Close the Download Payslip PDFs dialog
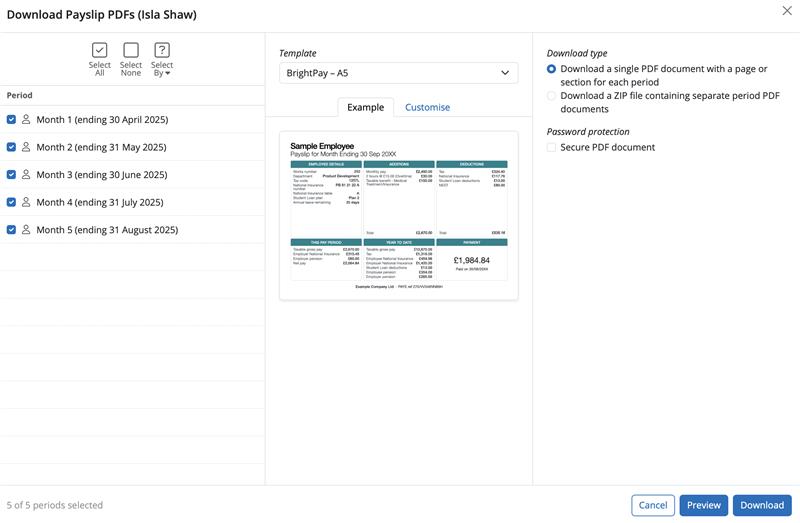 point(786,11)
